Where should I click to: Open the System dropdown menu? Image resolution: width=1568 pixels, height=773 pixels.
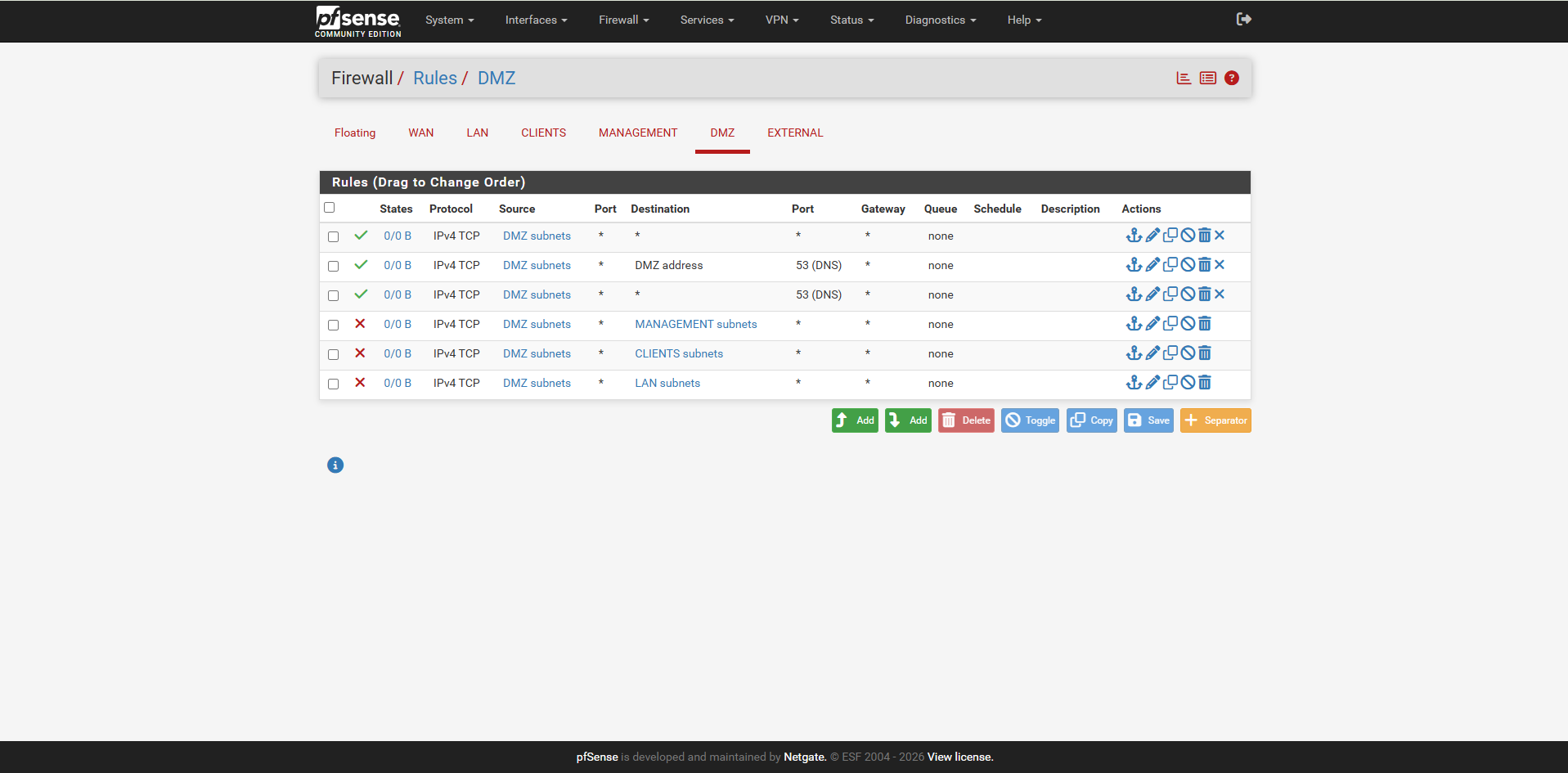450,20
